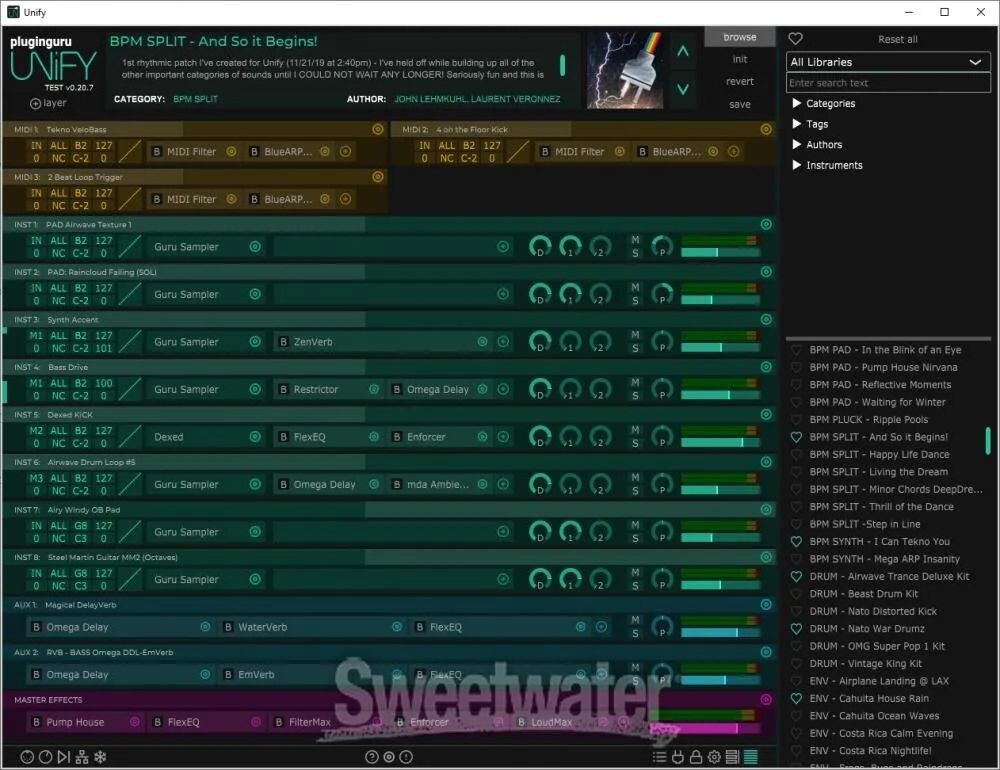Select BPM SPLIT - Happy Life Dance preset
The height and width of the screenshot is (770, 1000).
pos(879,455)
